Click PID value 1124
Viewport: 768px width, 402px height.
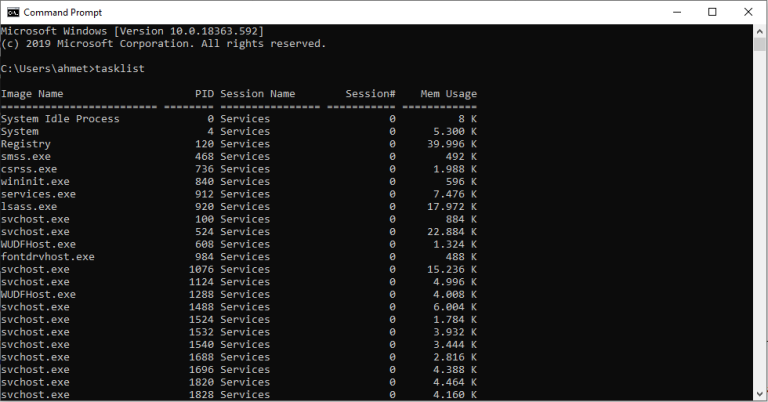coord(201,282)
